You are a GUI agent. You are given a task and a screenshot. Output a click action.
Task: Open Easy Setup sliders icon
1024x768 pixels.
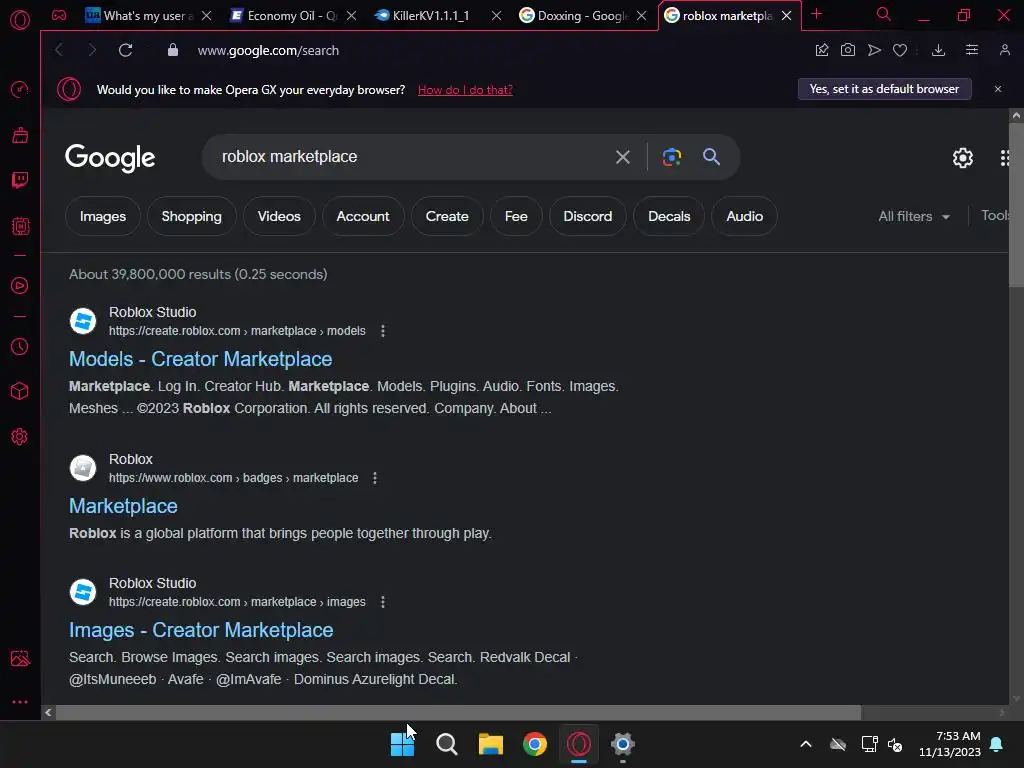(972, 50)
